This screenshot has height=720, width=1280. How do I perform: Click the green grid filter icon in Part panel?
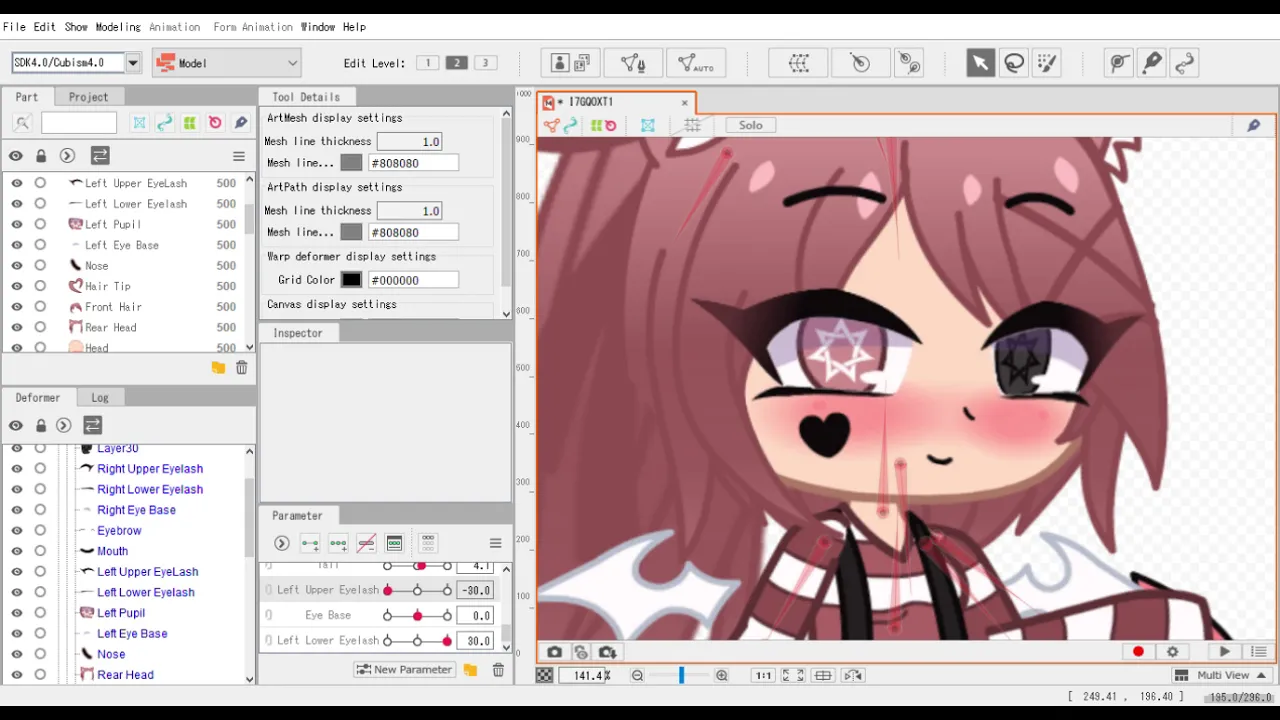pos(189,123)
